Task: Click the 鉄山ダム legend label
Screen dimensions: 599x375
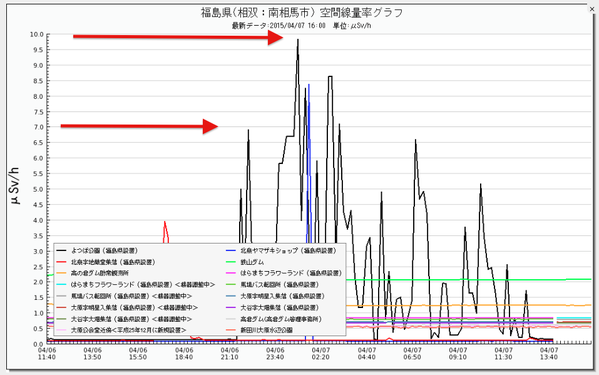Action: click(x=252, y=262)
